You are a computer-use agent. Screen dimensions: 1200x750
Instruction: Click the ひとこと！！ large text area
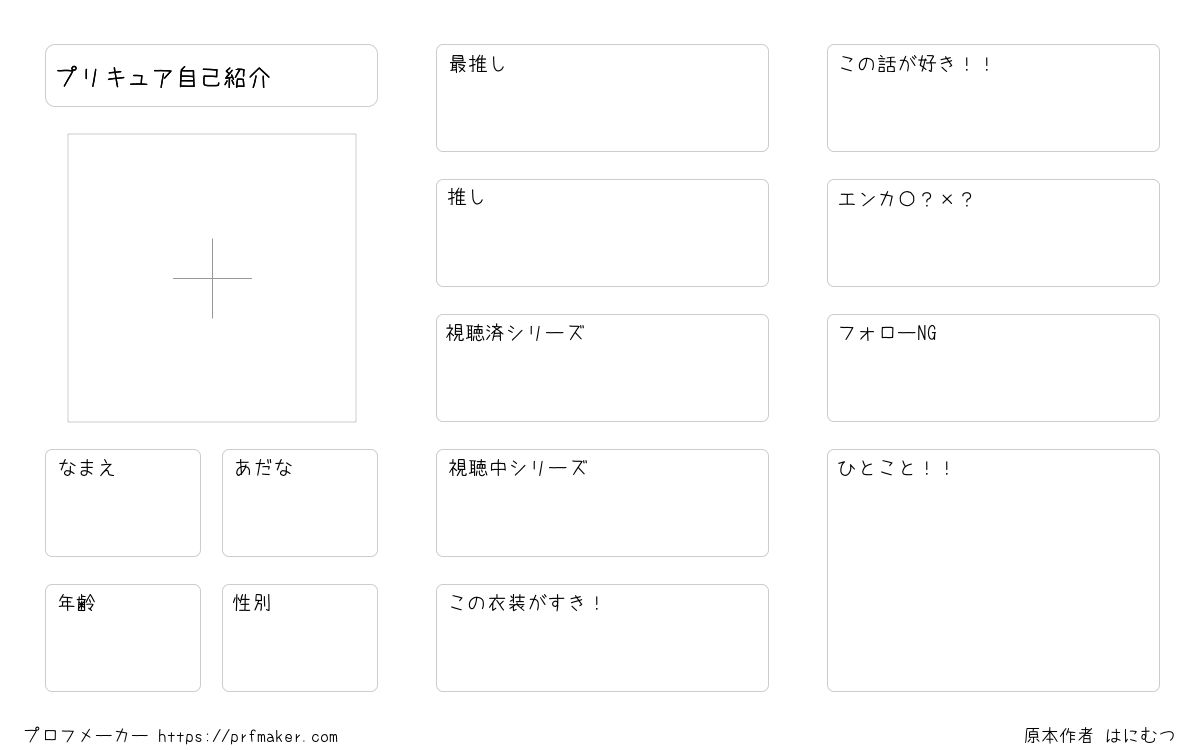pos(993,570)
